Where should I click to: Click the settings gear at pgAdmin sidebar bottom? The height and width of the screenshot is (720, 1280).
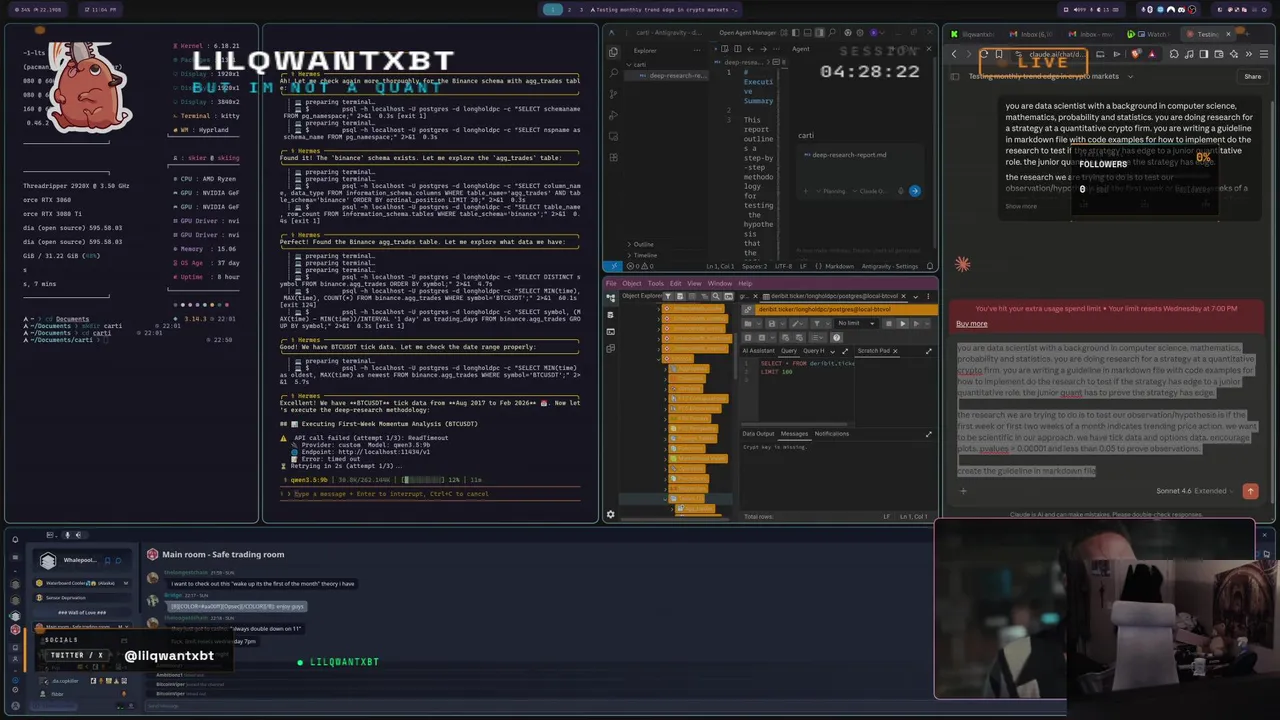coord(611,514)
